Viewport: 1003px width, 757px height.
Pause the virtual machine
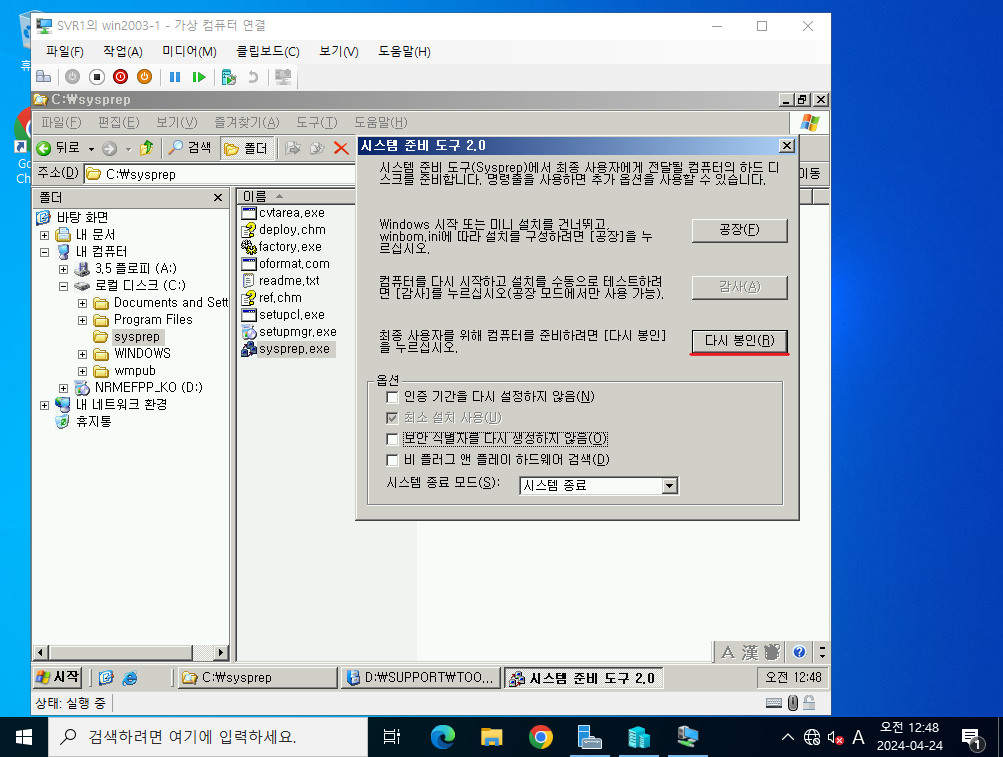coord(175,77)
